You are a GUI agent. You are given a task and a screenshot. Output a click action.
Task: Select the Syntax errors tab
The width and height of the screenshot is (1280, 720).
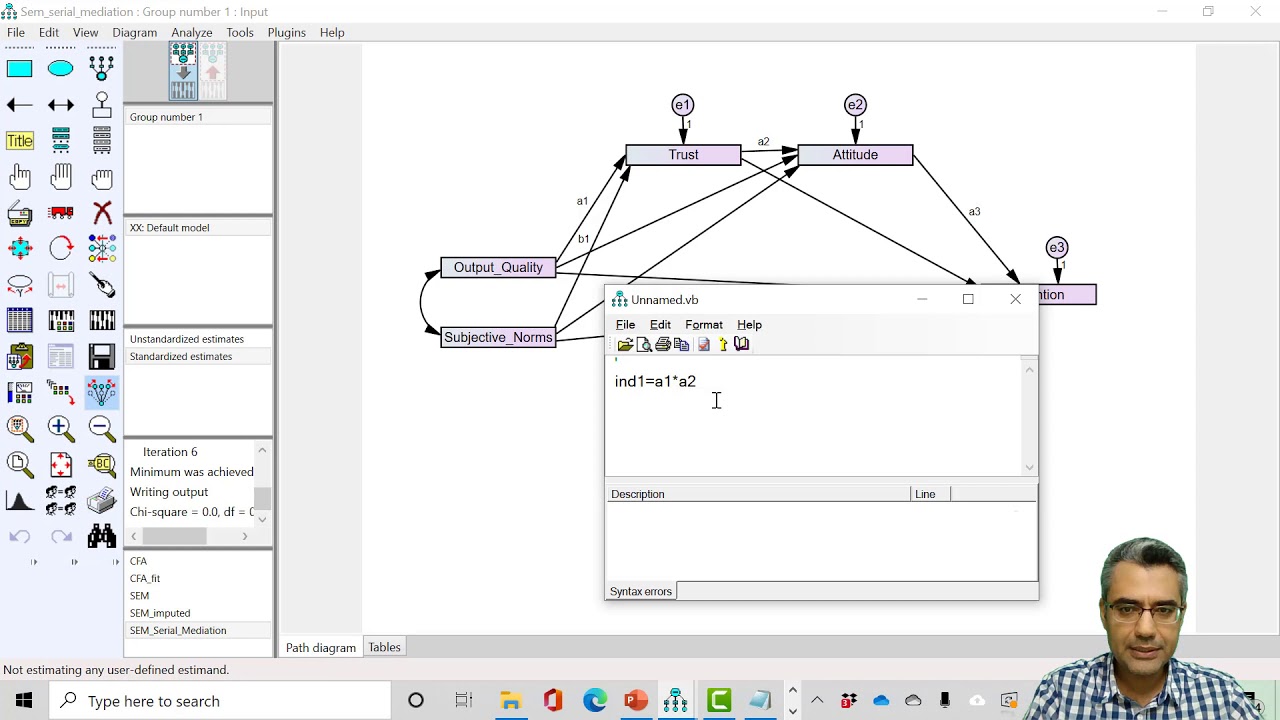point(641,591)
